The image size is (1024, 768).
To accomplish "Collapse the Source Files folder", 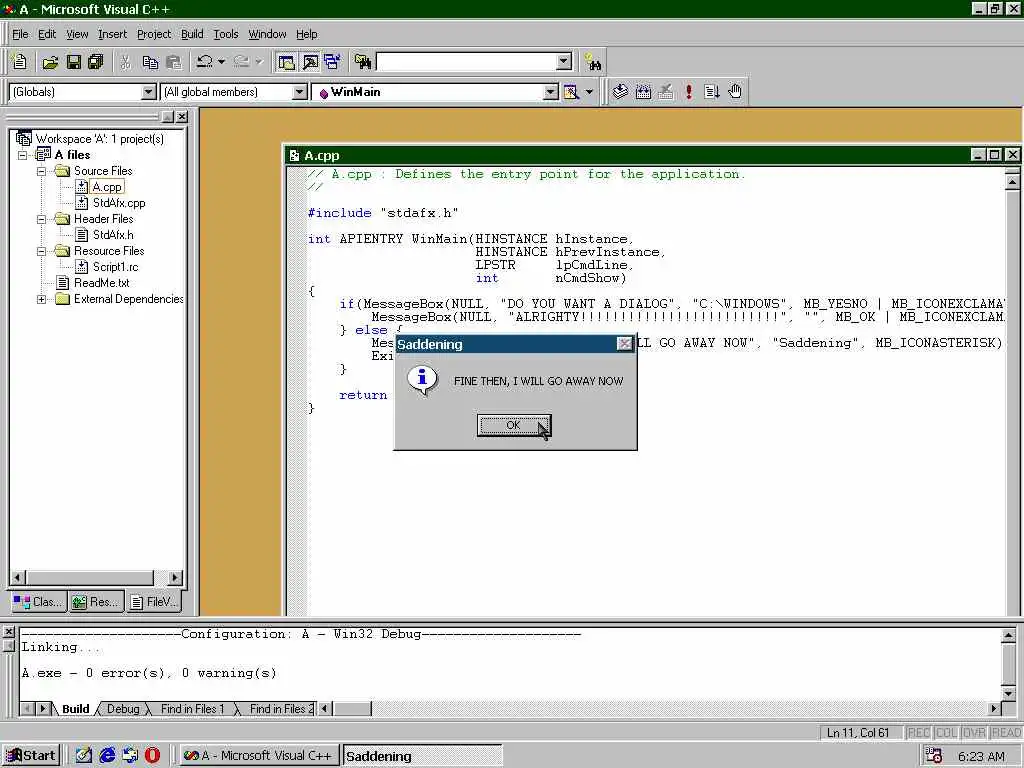I will click(x=41, y=171).
